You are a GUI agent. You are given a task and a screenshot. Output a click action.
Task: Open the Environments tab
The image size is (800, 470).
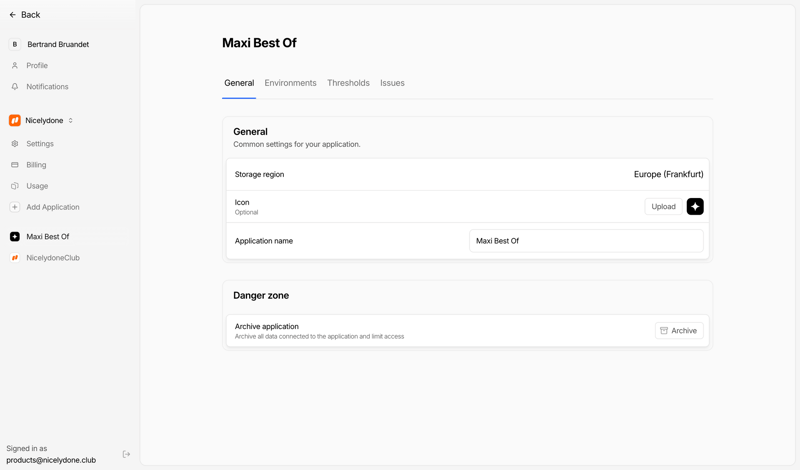tap(290, 83)
